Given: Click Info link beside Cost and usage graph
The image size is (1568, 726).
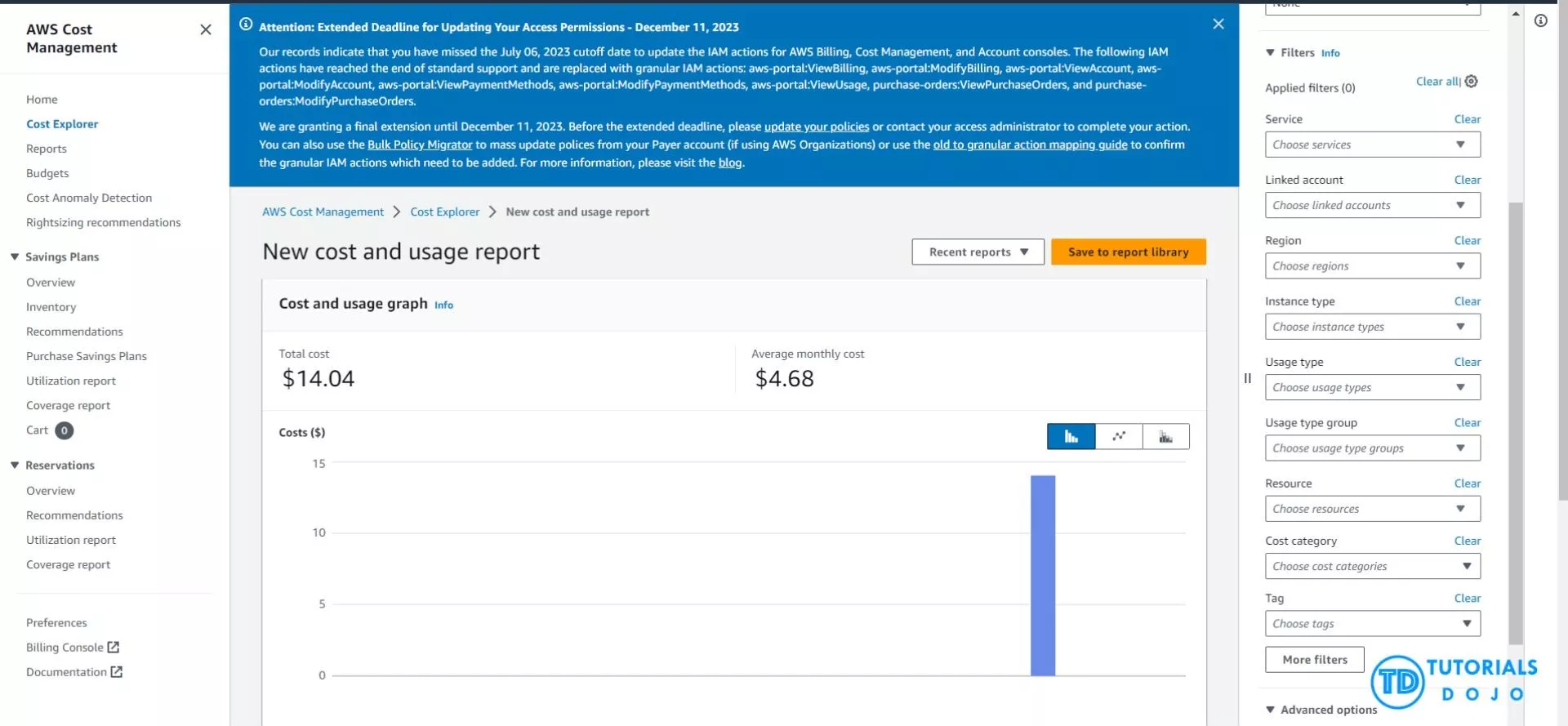Looking at the screenshot, I should click(443, 305).
